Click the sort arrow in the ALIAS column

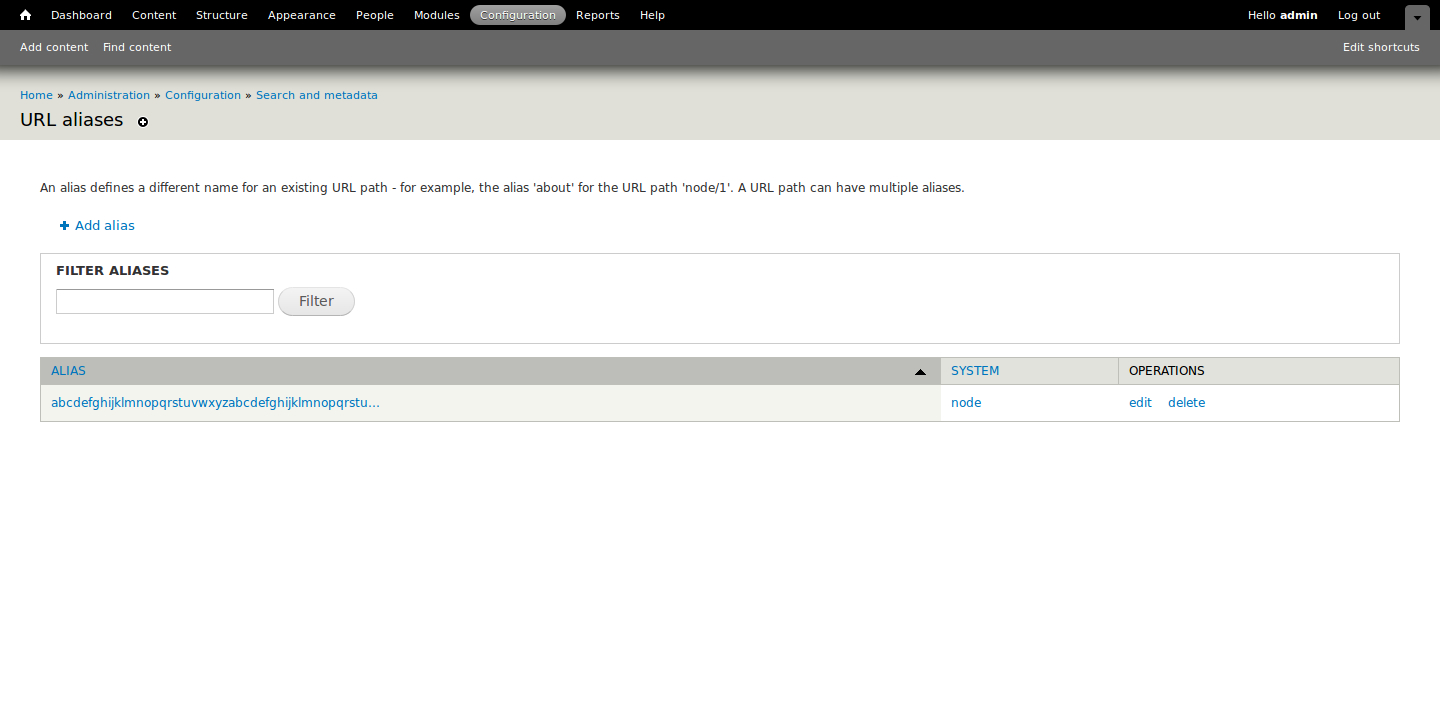click(x=920, y=371)
